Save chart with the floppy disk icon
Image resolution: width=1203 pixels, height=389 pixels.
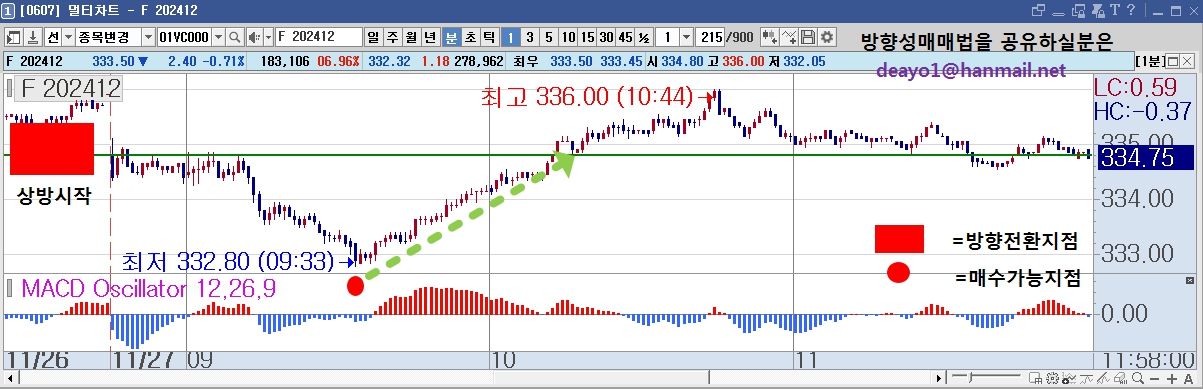coord(807,37)
